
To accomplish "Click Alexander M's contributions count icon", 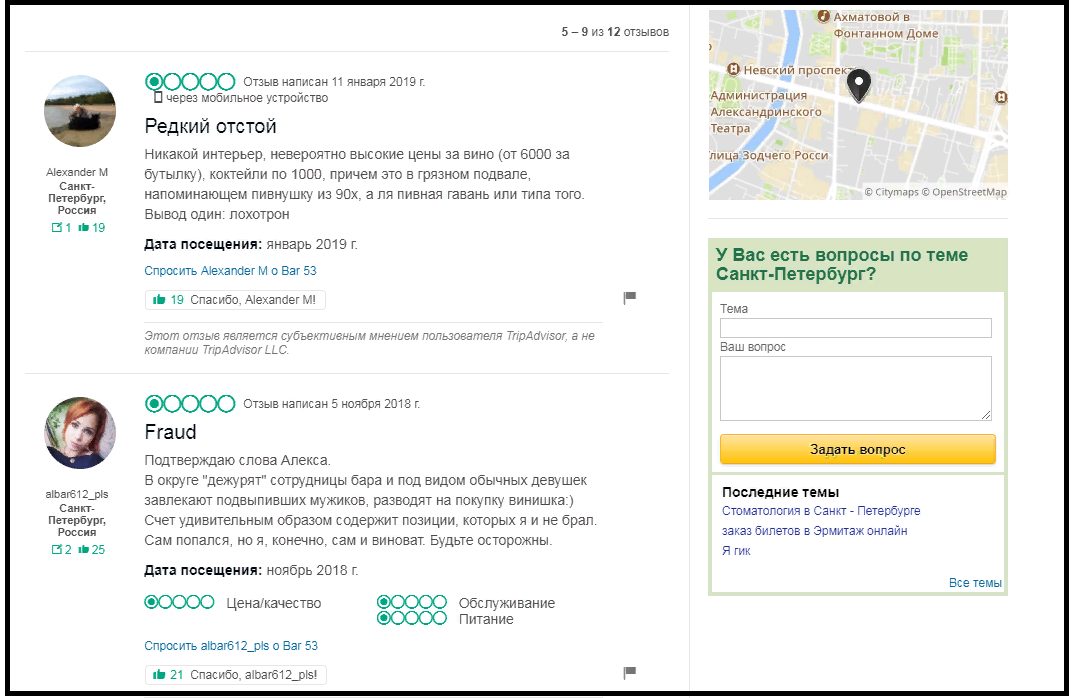I will (57, 228).
